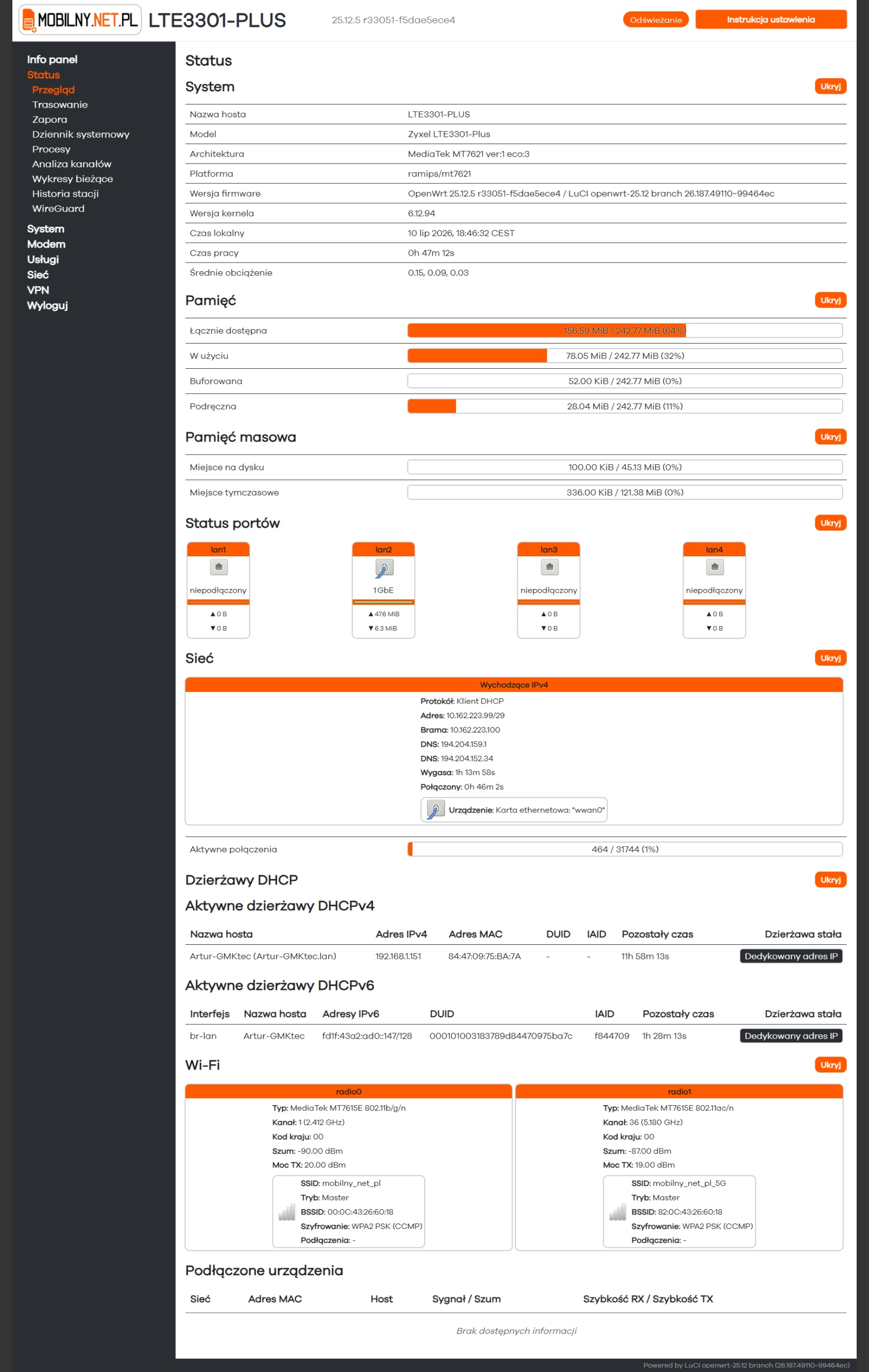Click the Miejsce na dysku bar
Screen dimensions: 869x1372
[625, 467]
